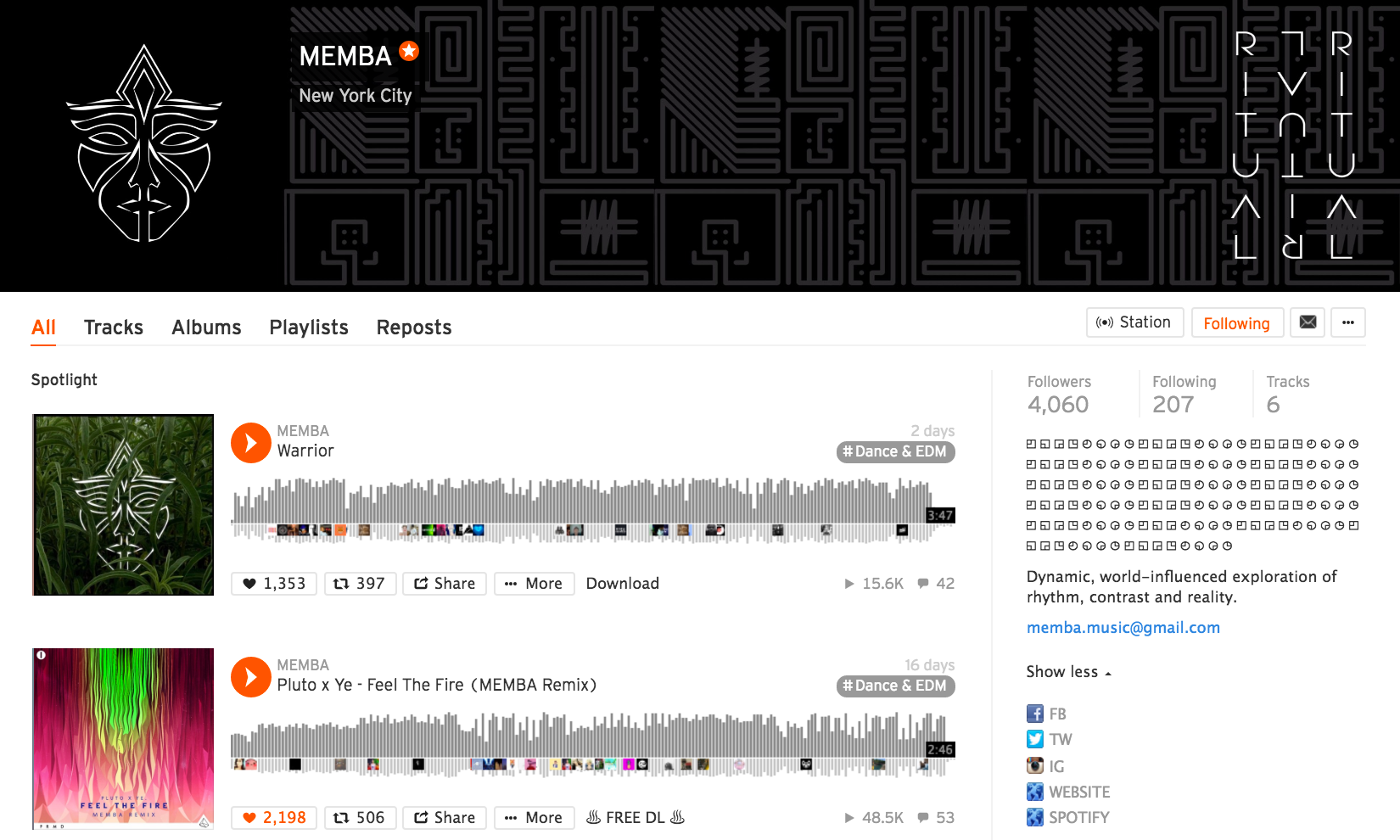The height and width of the screenshot is (840, 1400).
Task: Open the message envelope icon
Action: [1308, 322]
